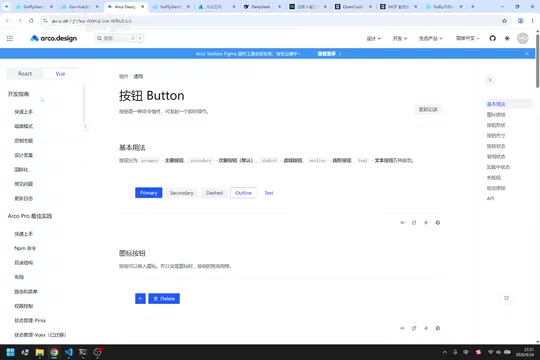Switch to the OpenCode browser tab
Viewport: 540px width, 360px height.
[x=353, y=7]
